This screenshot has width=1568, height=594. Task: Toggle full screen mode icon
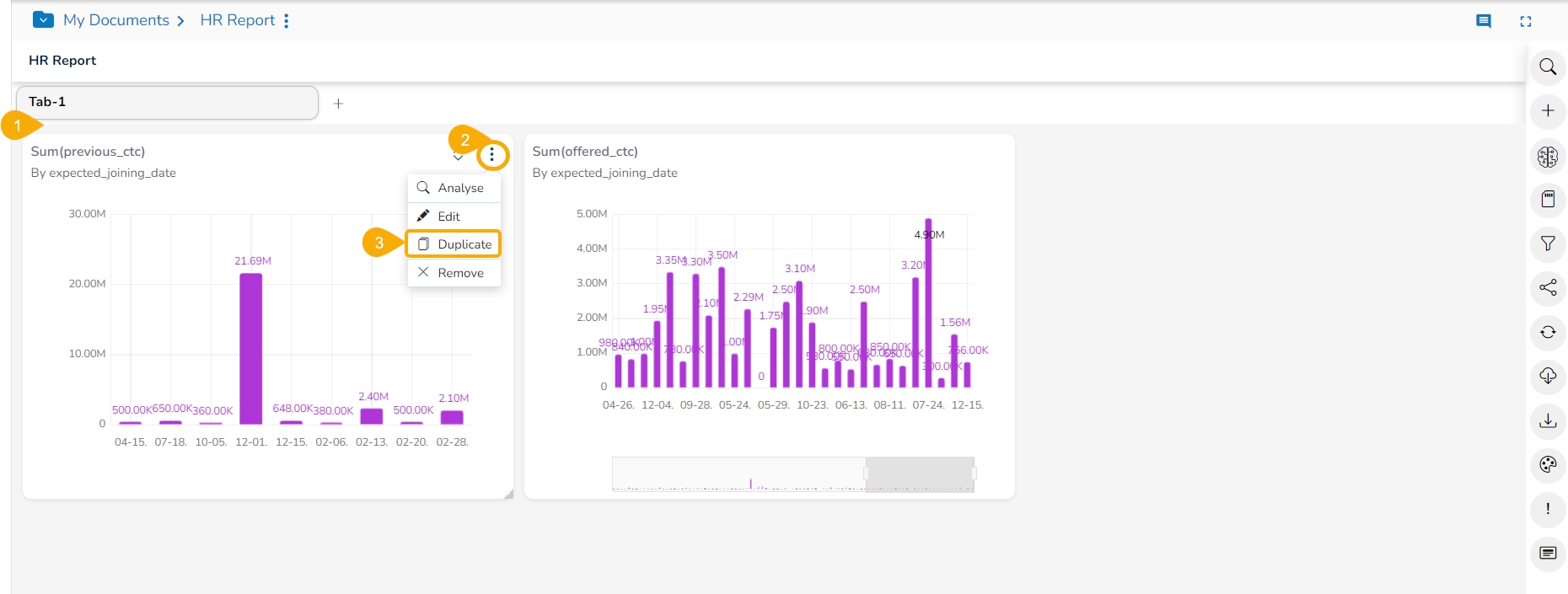(x=1526, y=21)
